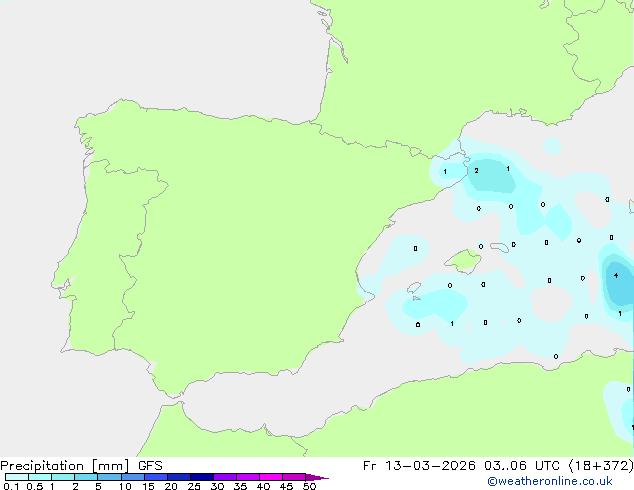Select the 35–40 mm magenta legend swatch

click(x=248, y=477)
